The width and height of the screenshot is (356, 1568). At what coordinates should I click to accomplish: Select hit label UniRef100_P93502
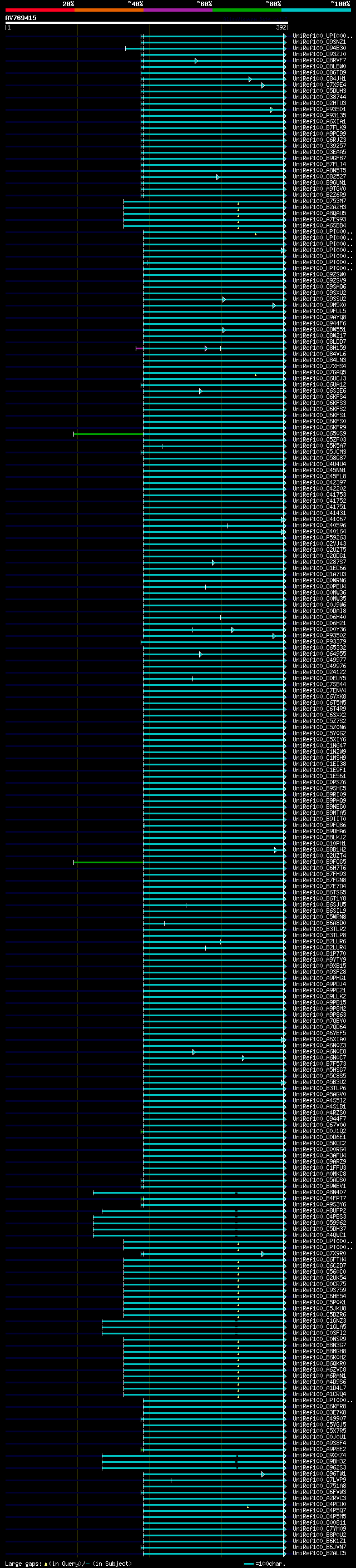(319, 635)
